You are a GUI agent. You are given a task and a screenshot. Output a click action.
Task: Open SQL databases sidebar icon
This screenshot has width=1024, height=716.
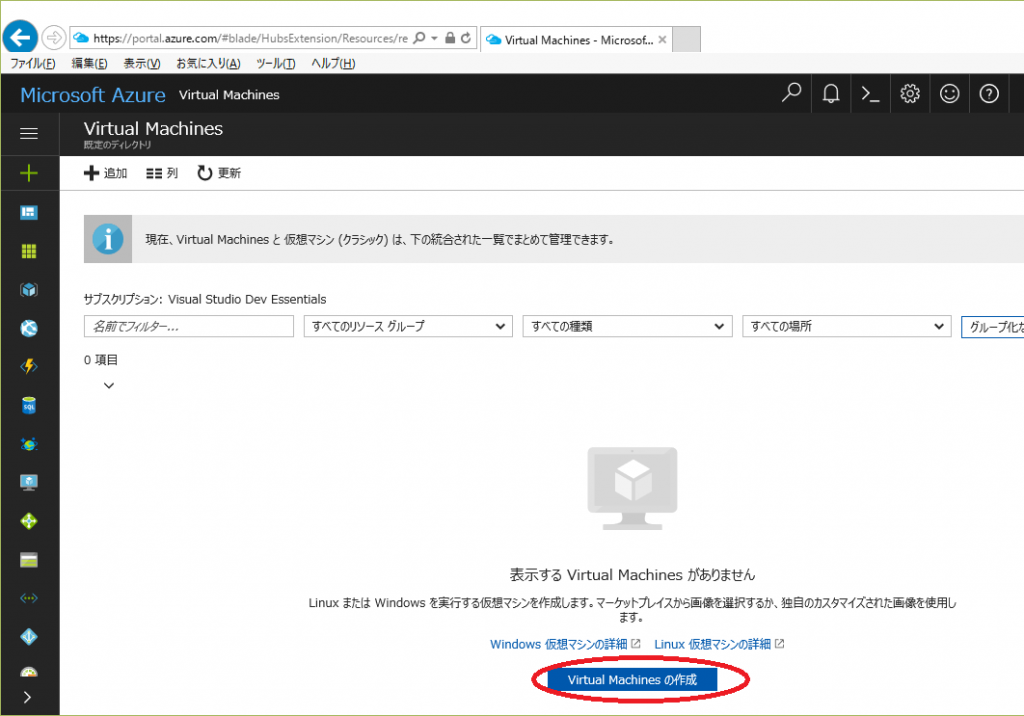click(x=29, y=405)
